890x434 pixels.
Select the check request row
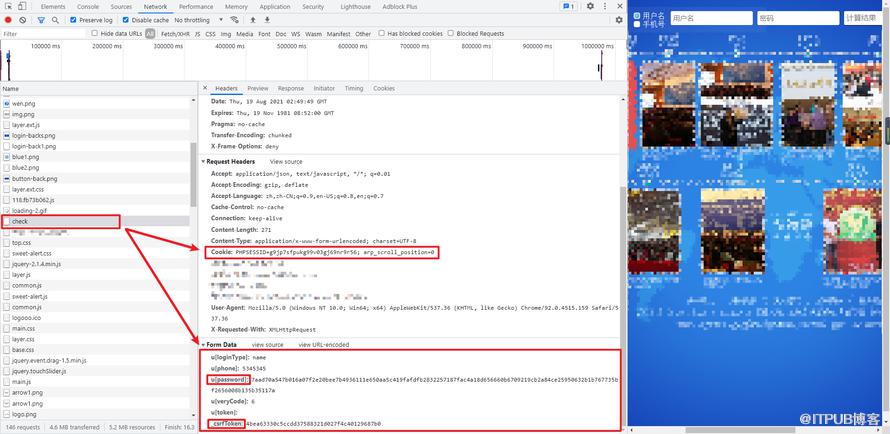(x=95, y=221)
